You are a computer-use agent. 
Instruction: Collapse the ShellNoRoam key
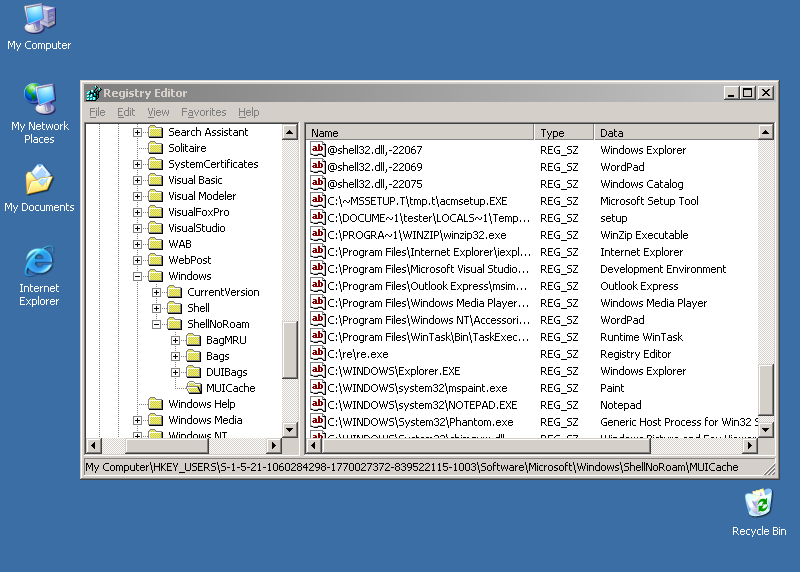pos(157,324)
